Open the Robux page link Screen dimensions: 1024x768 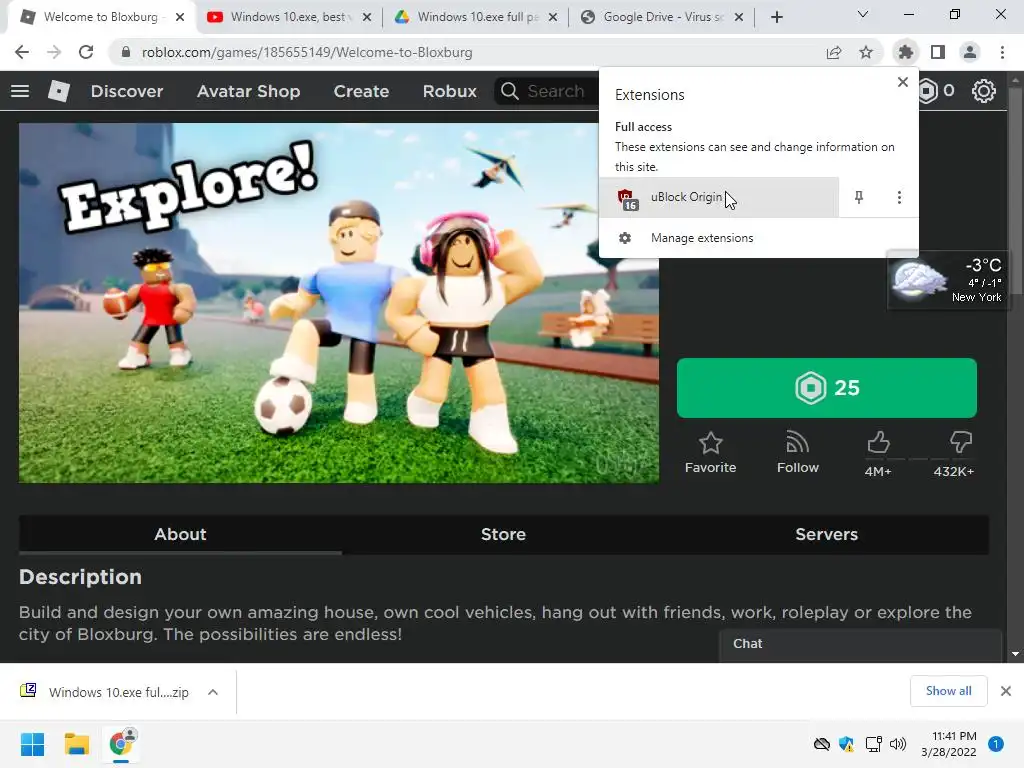(450, 91)
